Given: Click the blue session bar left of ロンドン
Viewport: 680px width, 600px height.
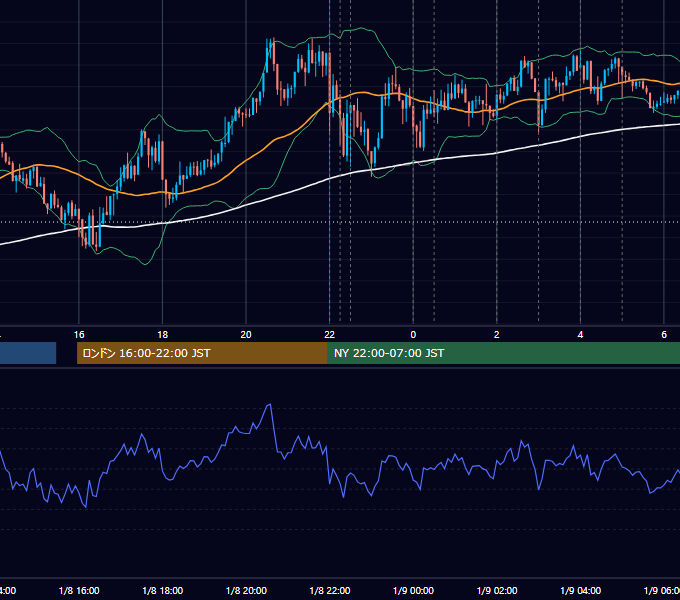Looking at the screenshot, I should (28, 353).
